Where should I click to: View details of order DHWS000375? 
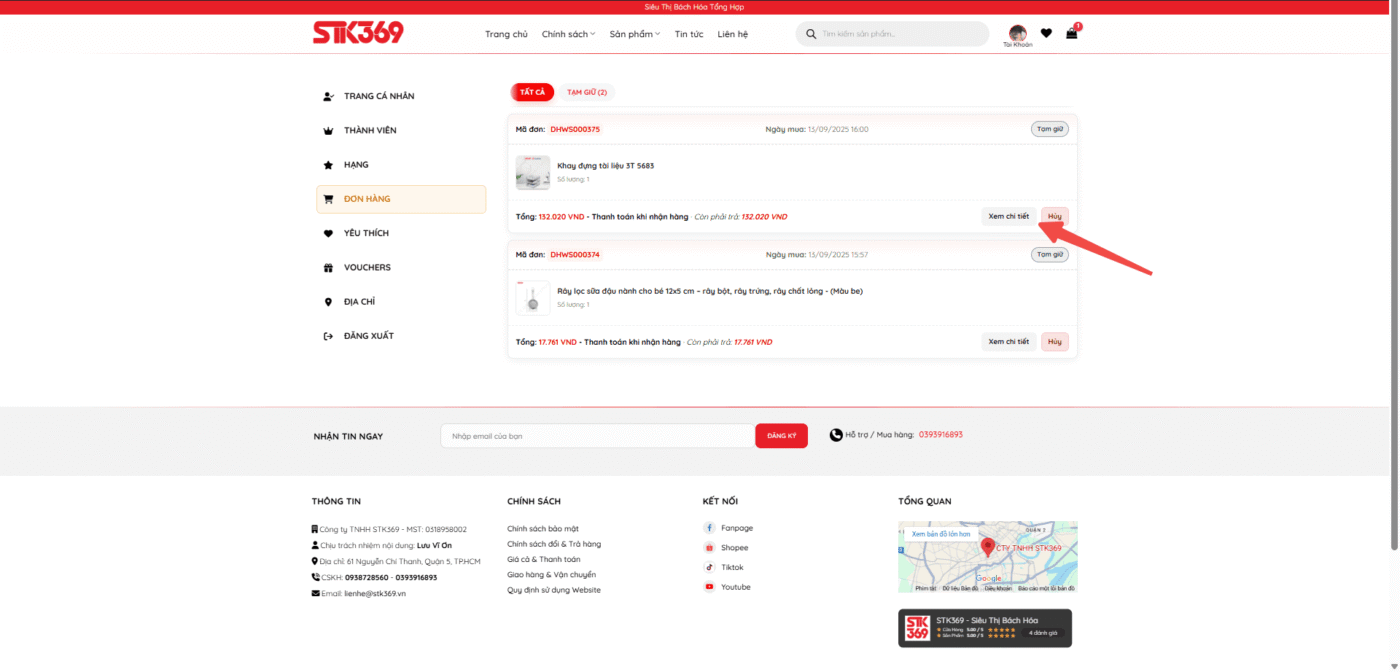pyautogui.click(x=1008, y=216)
